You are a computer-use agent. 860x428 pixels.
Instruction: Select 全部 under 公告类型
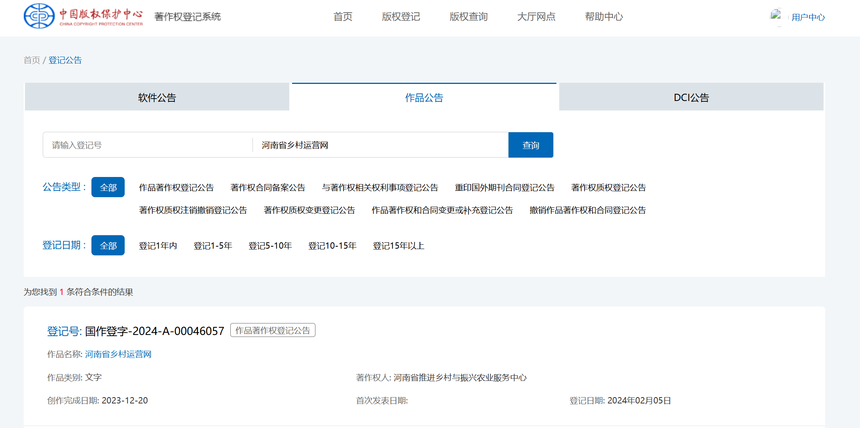108,187
